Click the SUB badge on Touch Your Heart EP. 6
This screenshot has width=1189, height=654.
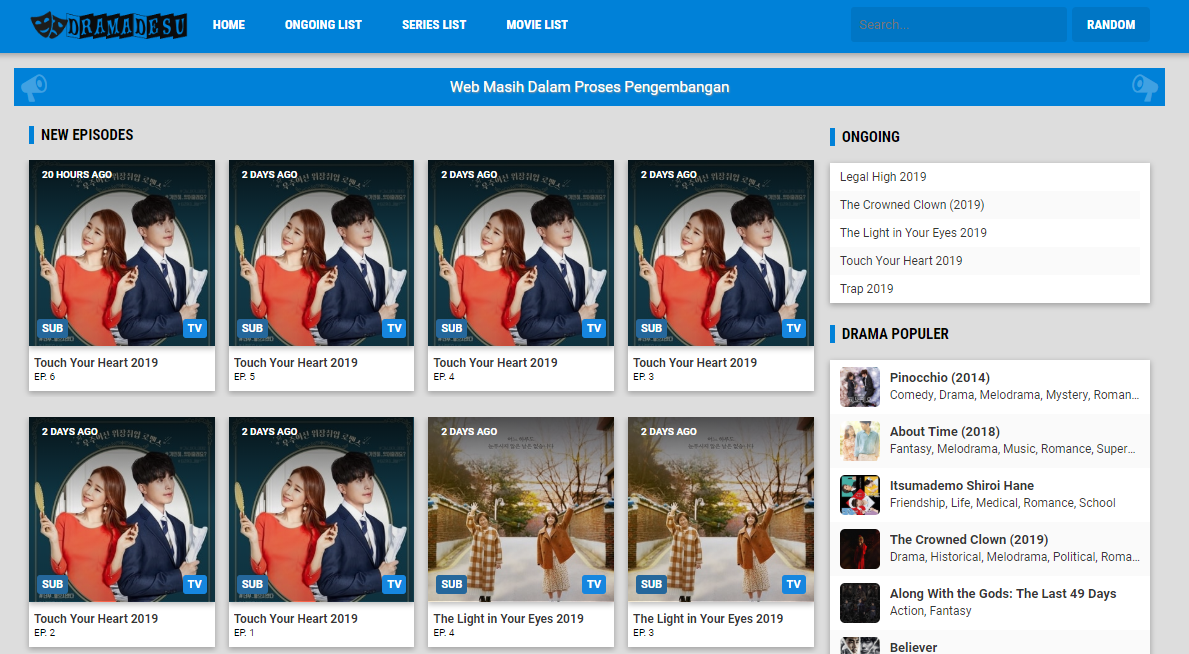pyautogui.click(x=52, y=328)
